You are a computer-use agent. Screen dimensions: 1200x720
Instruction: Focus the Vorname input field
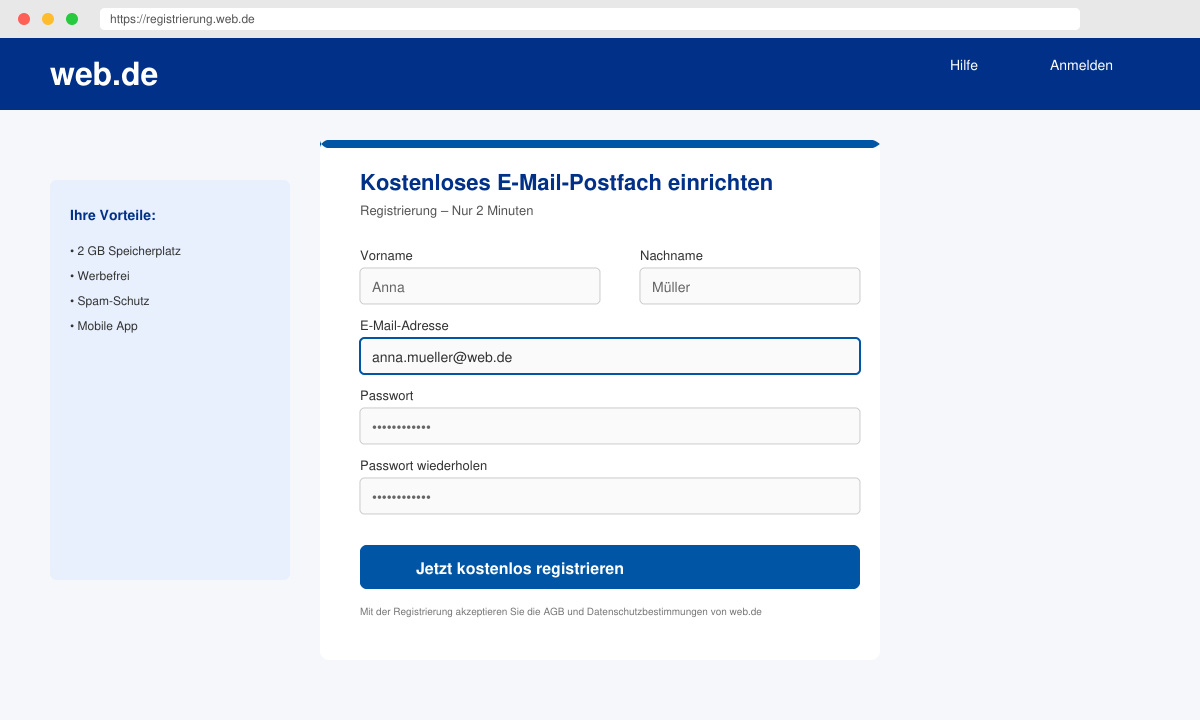click(x=480, y=286)
